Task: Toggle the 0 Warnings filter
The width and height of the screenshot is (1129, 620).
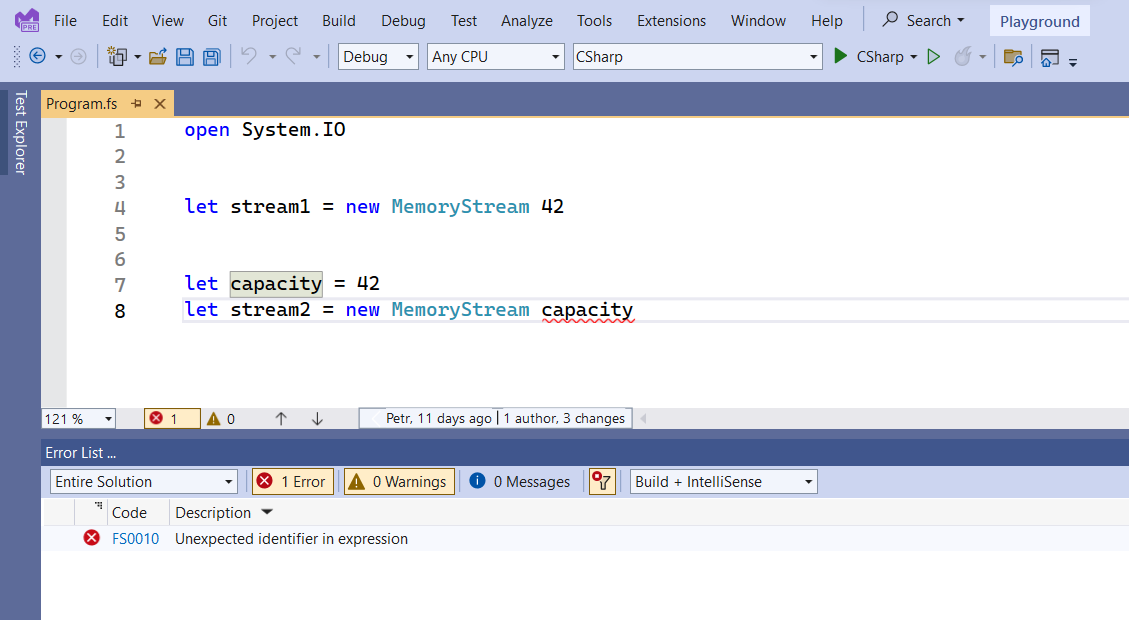Action: tap(398, 481)
